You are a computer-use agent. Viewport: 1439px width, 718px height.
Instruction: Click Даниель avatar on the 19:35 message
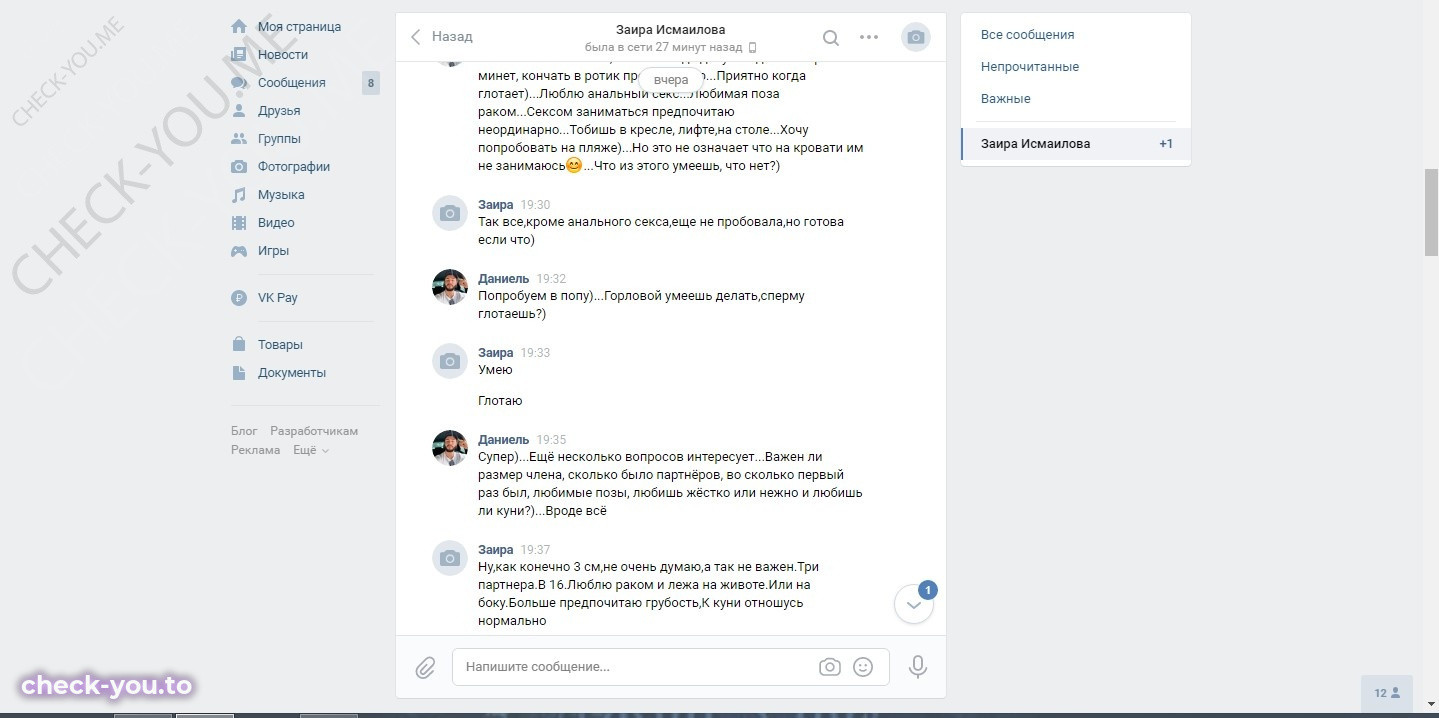(450, 448)
